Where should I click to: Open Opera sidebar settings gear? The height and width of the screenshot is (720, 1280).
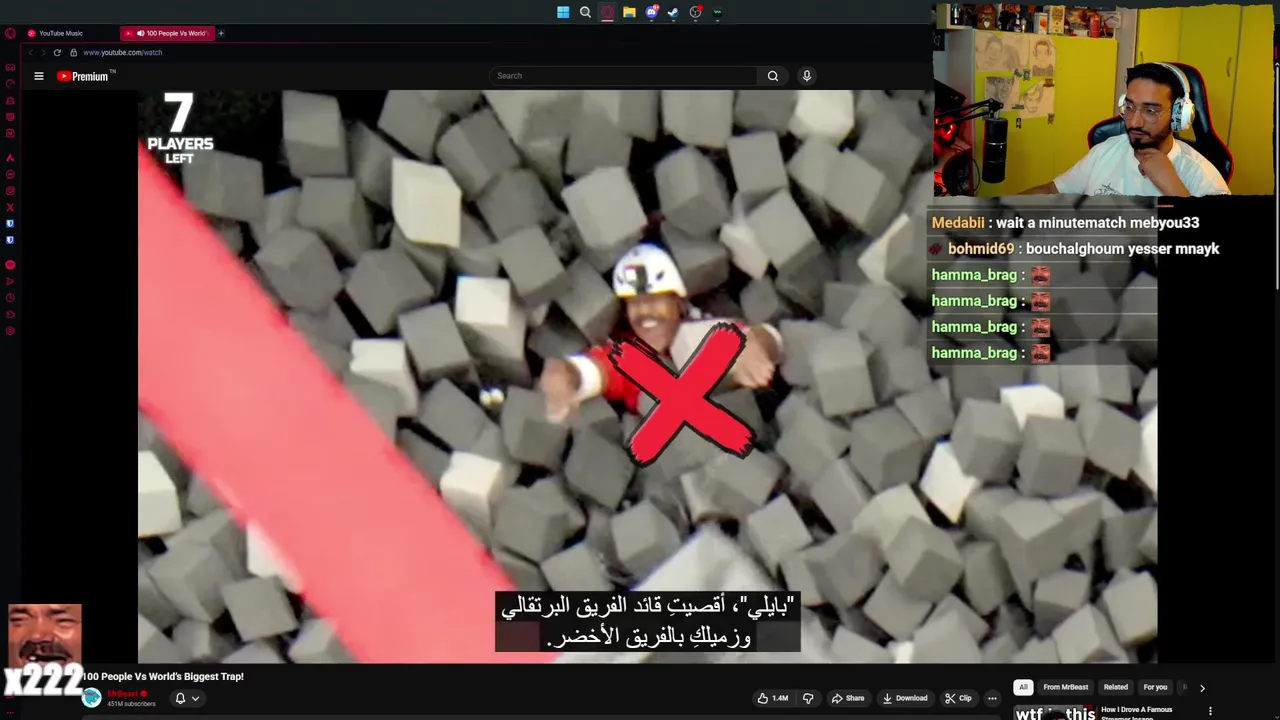coord(10,331)
